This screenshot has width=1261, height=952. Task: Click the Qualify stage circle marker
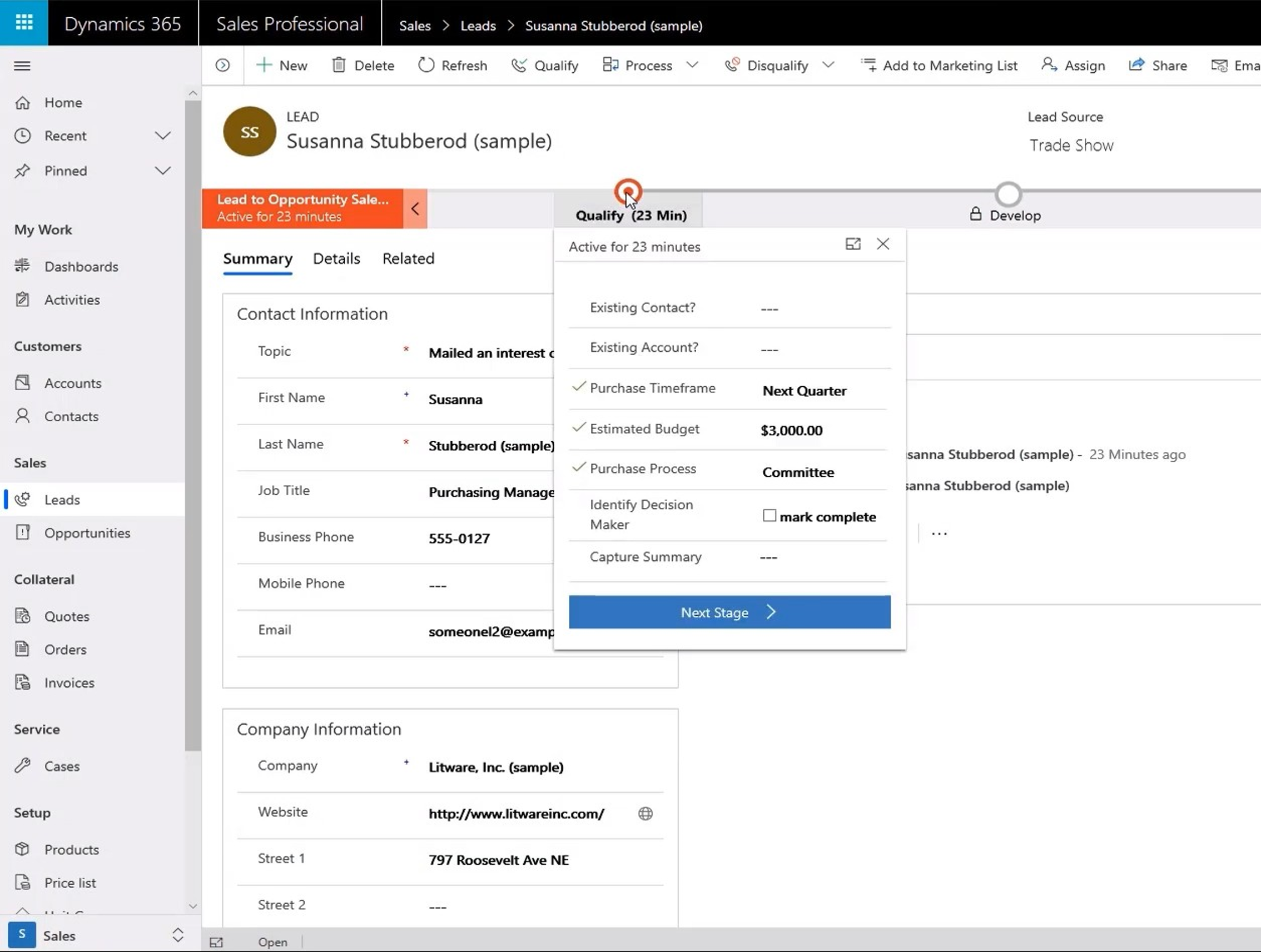(628, 192)
